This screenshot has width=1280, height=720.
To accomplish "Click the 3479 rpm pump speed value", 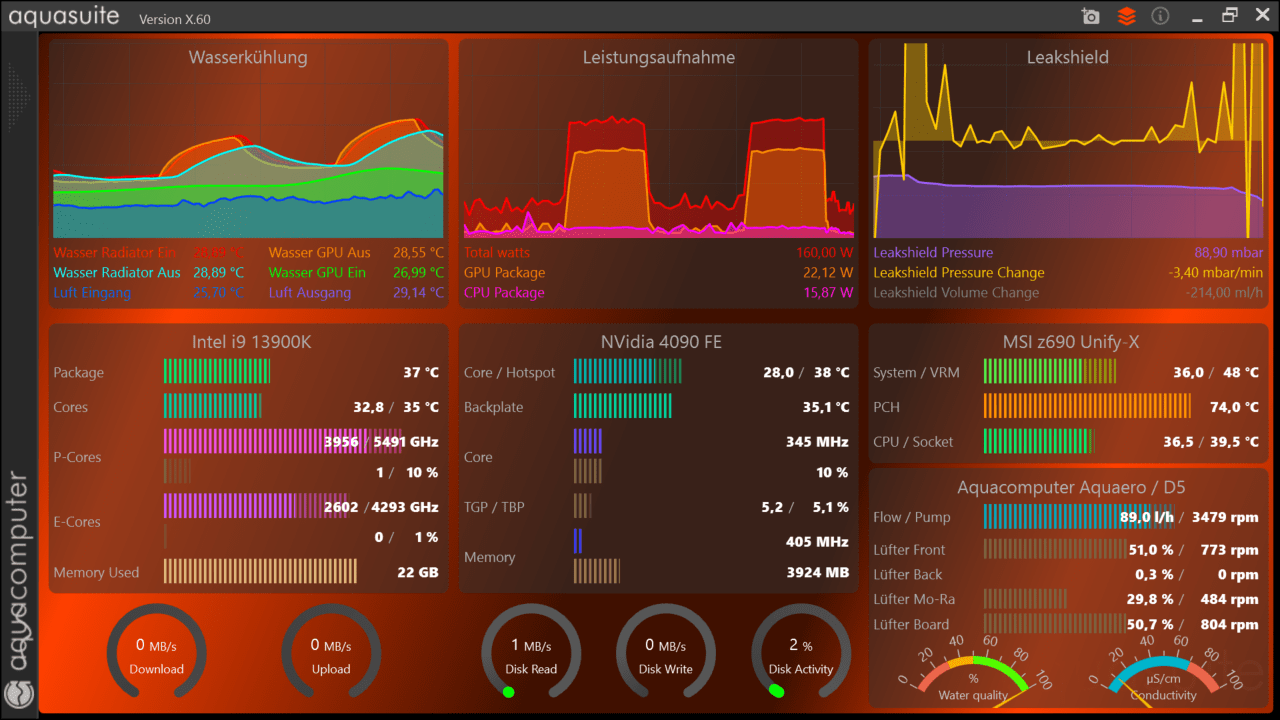I will click(x=1226, y=517).
